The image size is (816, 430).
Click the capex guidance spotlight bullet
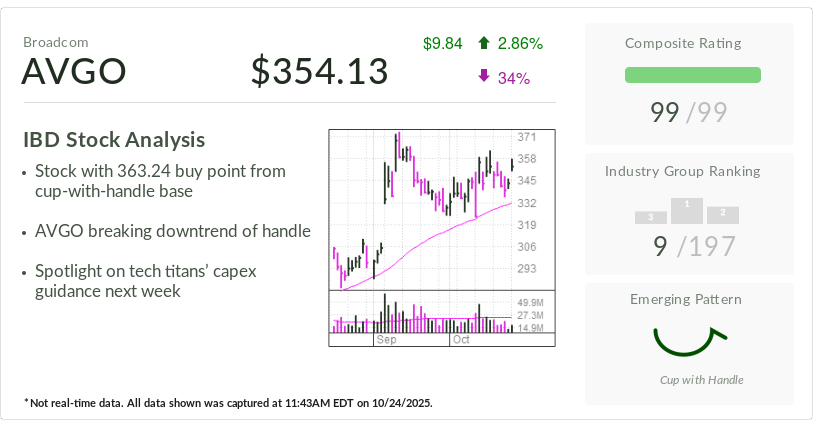pyautogui.click(x=160, y=280)
